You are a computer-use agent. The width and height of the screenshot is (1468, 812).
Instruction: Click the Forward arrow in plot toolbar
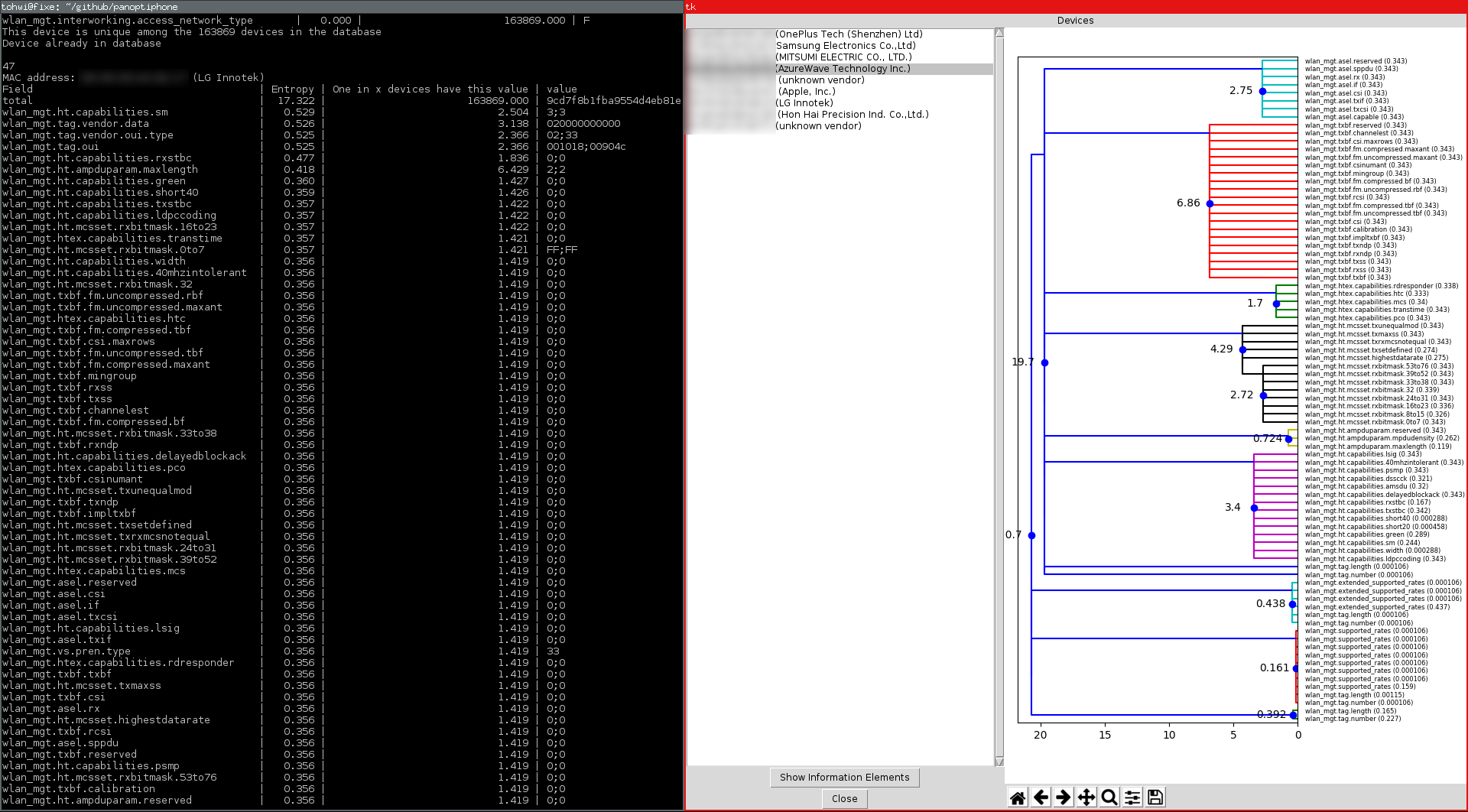(x=1064, y=797)
